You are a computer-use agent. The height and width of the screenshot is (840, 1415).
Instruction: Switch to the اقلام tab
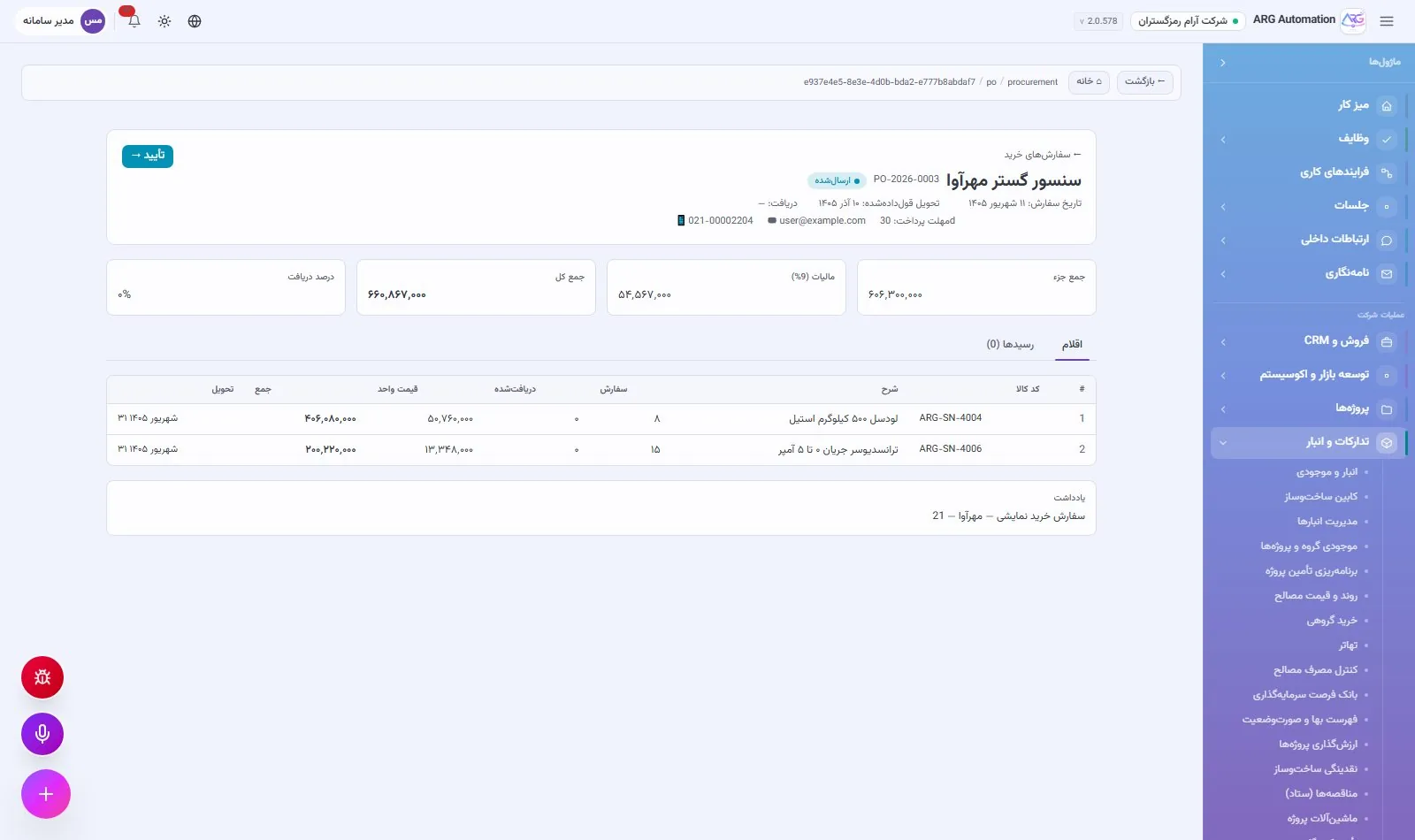1073,344
